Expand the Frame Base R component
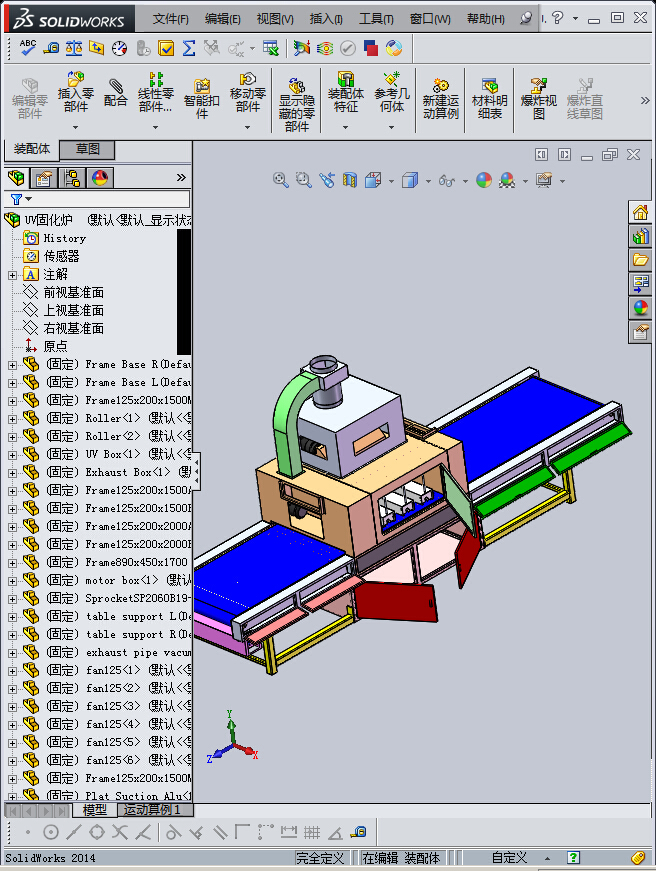 pyautogui.click(x=12, y=365)
